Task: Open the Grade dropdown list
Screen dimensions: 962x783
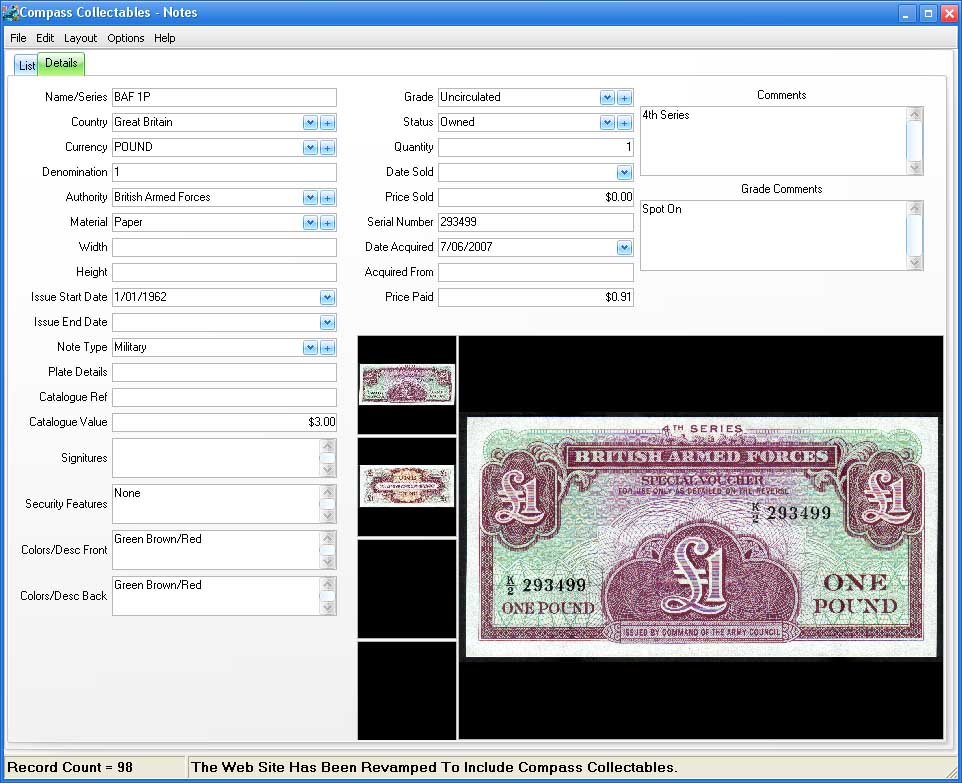Action: click(607, 98)
